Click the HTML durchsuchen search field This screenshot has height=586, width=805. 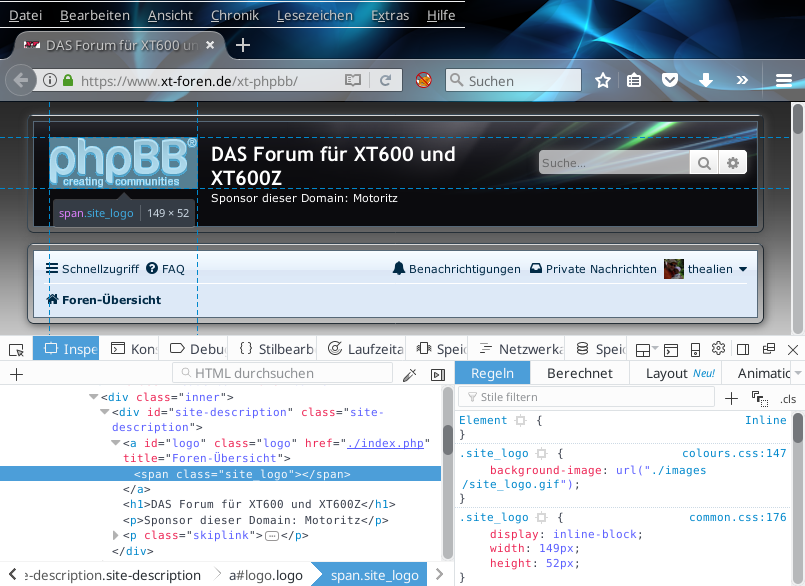click(283, 374)
